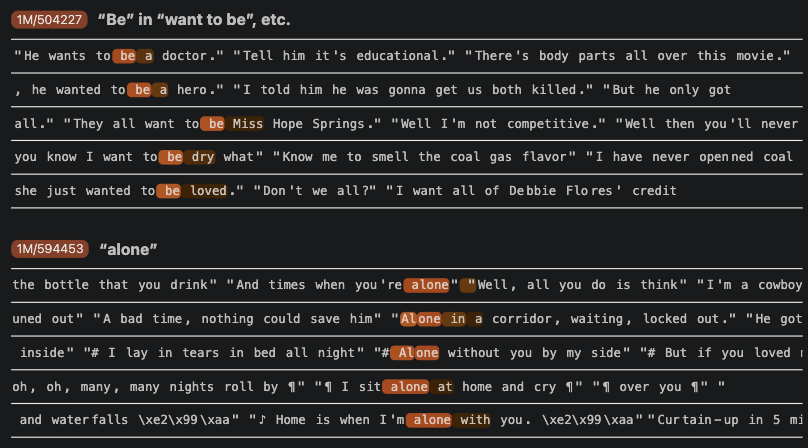
Task: Select highlighted "be" token in hero example
Action: [x=141, y=90]
